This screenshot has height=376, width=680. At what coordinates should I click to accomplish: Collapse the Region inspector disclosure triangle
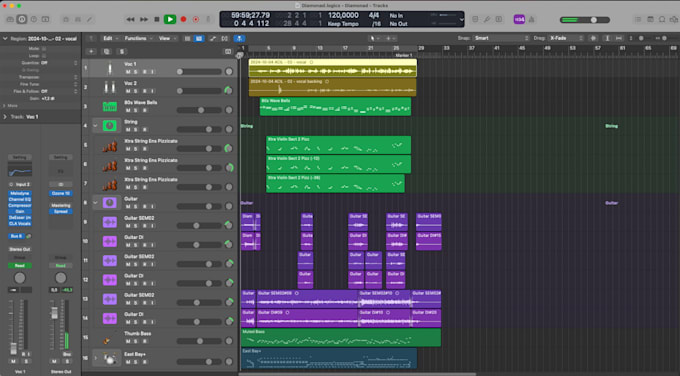[x=5, y=39]
